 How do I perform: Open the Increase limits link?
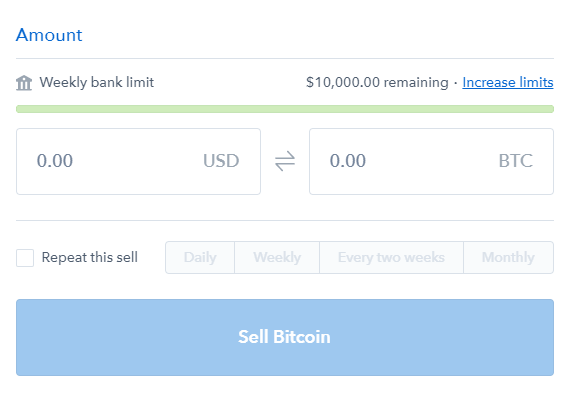tap(508, 82)
